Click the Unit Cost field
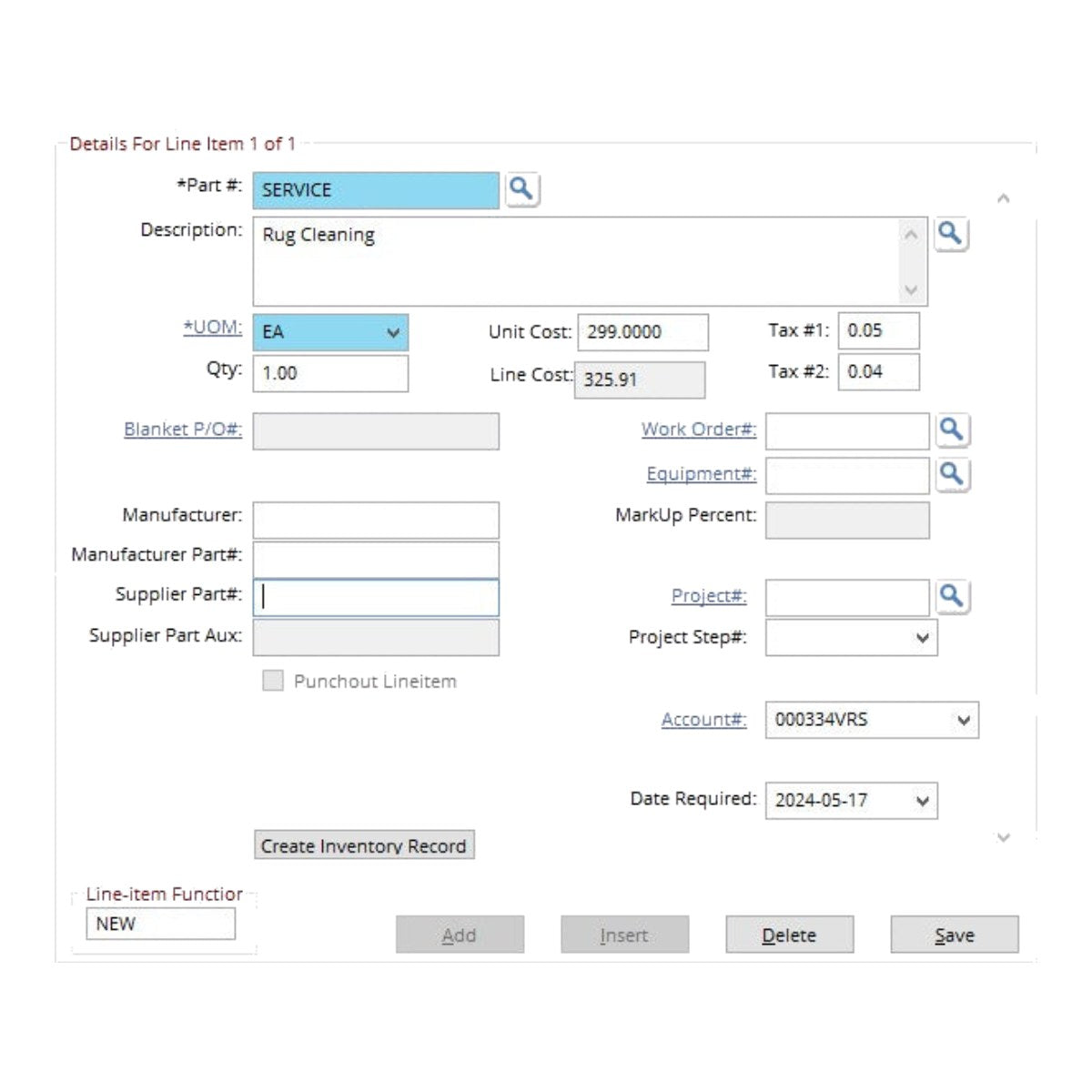The height and width of the screenshot is (1092, 1092). point(642,332)
